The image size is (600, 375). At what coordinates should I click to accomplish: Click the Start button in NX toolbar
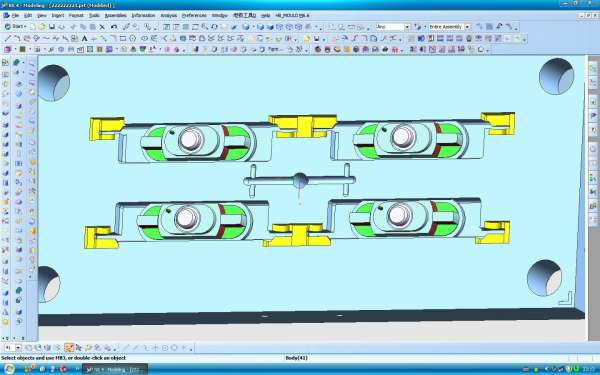click(15, 27)
